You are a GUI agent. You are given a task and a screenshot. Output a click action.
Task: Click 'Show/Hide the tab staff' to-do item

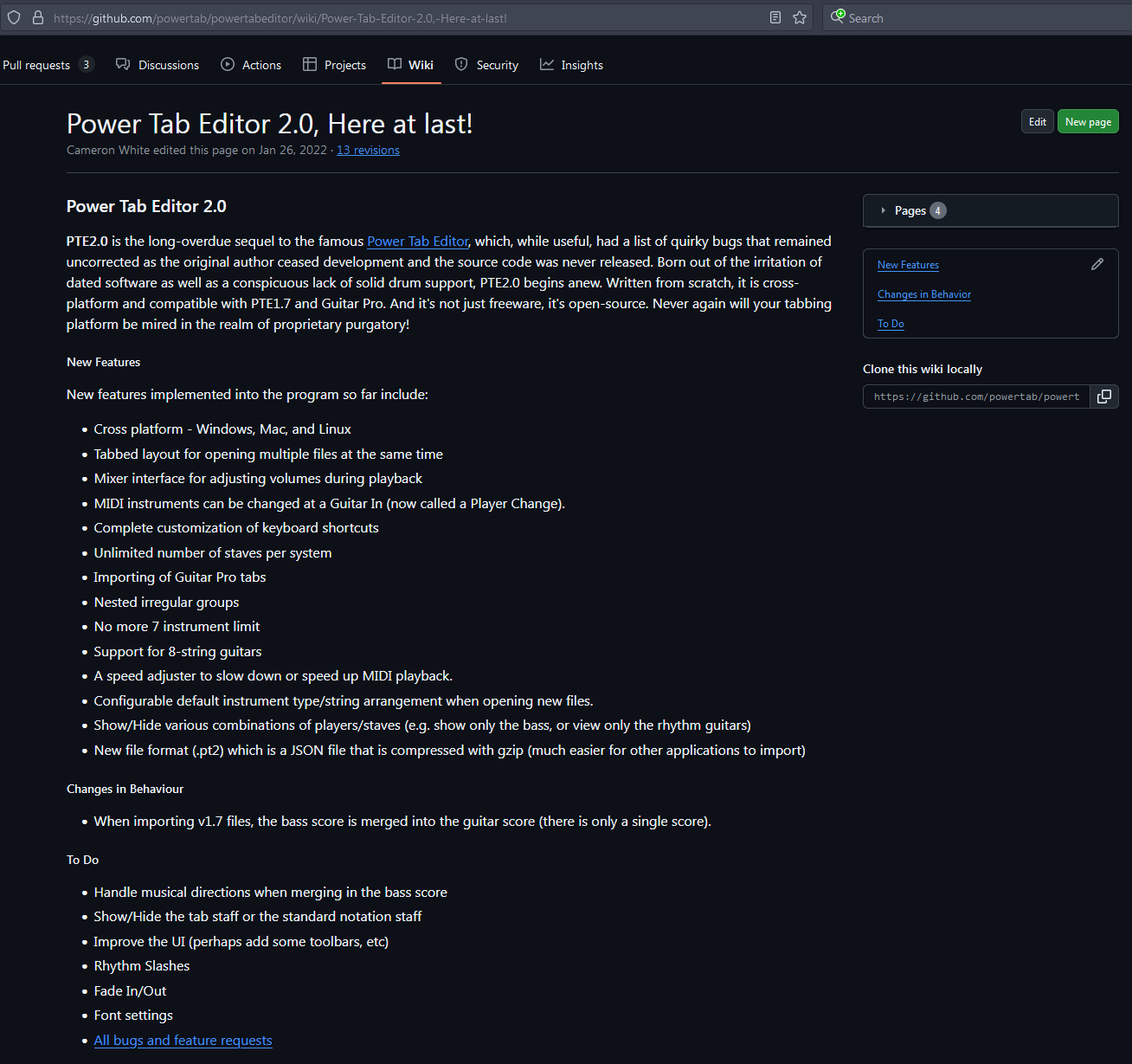[258, 917]
